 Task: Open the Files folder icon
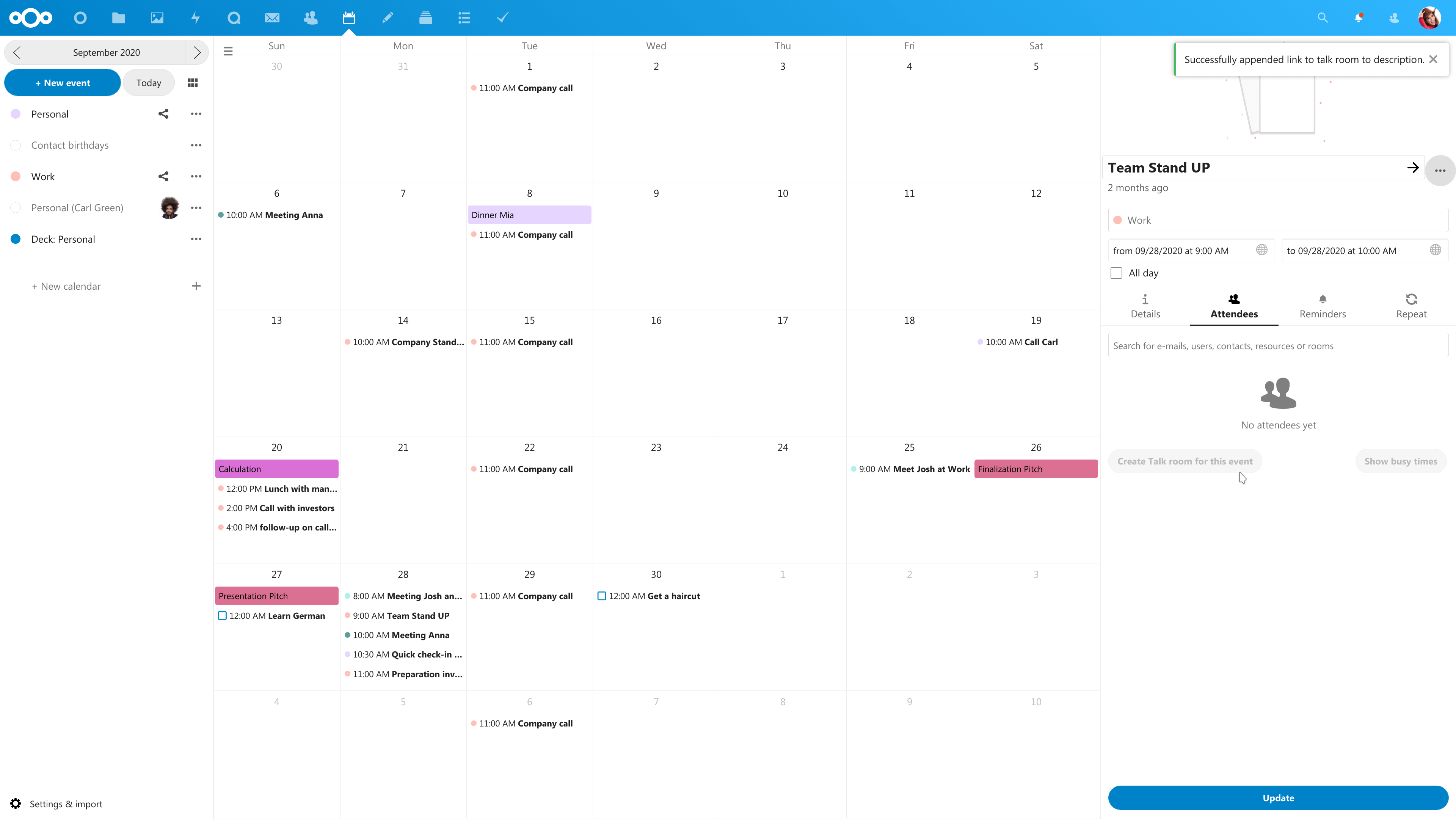(x=119, y=17)
